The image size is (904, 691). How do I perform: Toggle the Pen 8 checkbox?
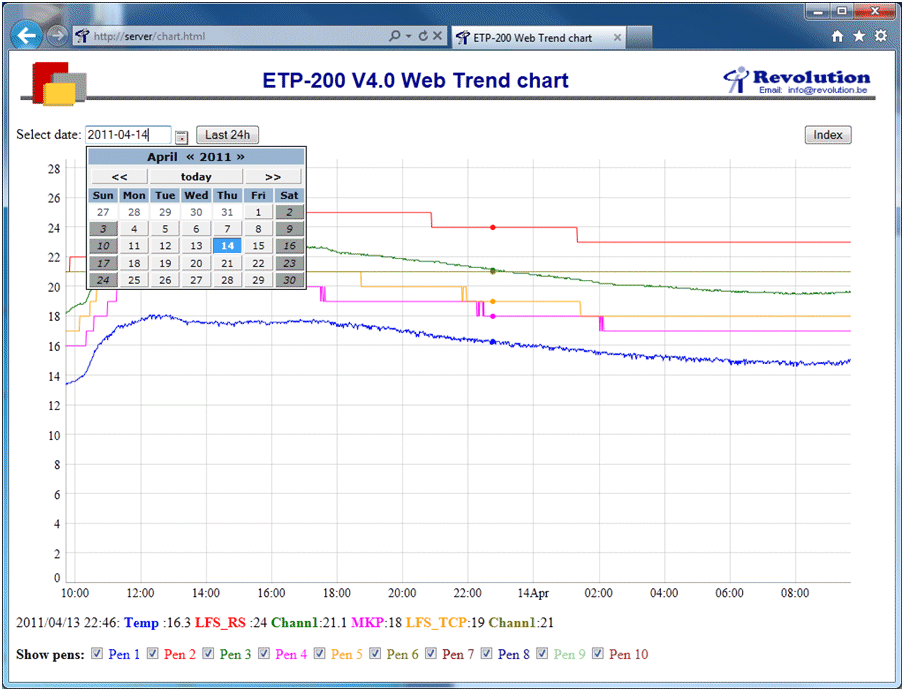pos(487,653)
